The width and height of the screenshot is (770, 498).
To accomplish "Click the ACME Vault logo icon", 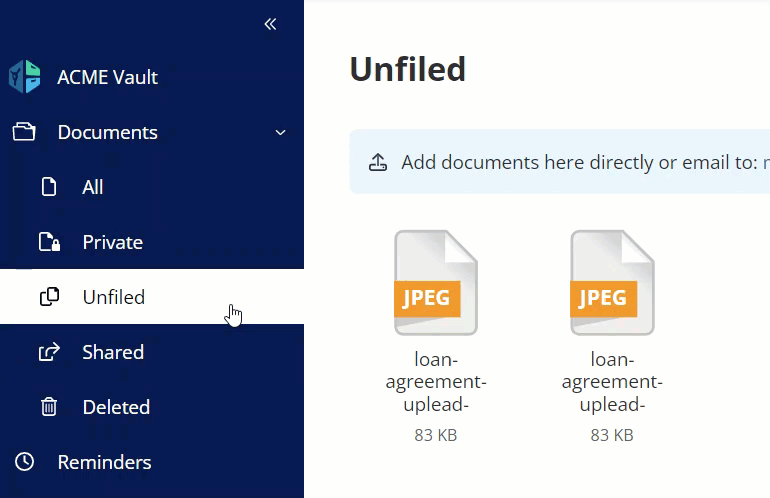I will pyautogui.click(x=25, y=76).
